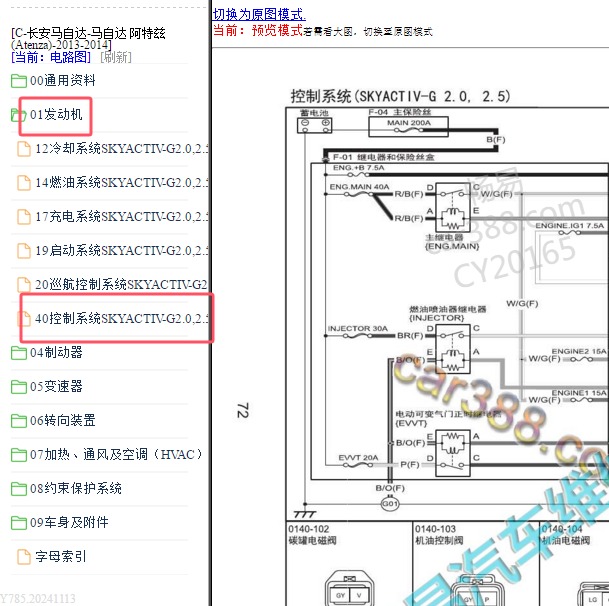Click 0140-102 碳罐电磁阀 connector label

pos(313,535)
